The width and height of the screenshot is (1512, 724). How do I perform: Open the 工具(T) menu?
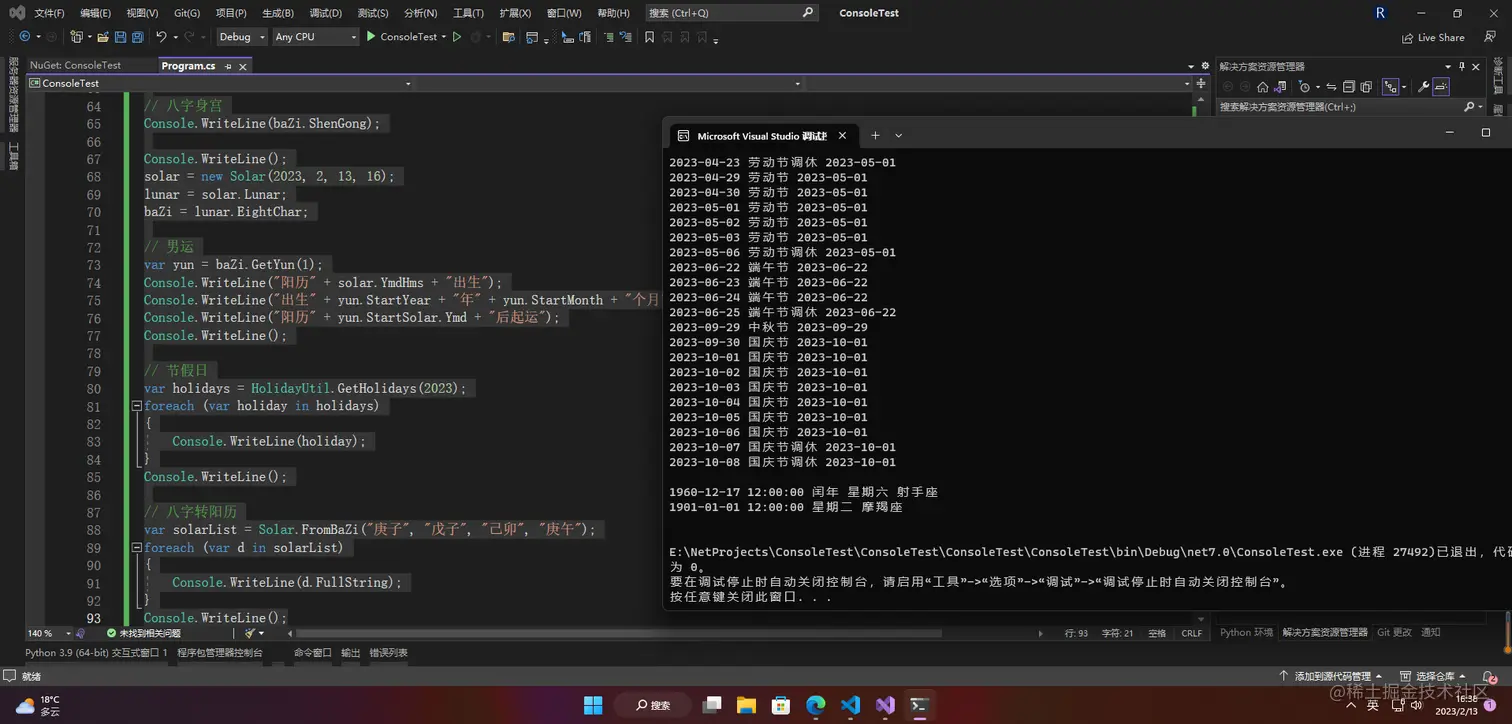coord(468,13)
